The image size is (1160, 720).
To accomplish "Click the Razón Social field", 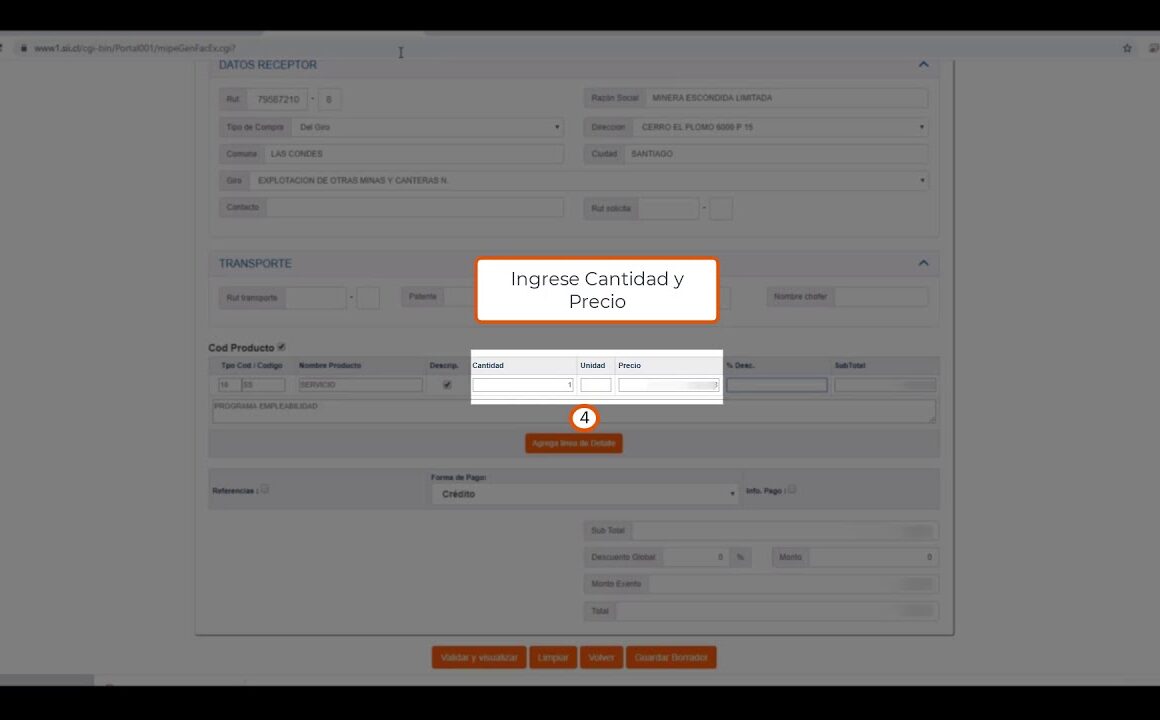I will click(786, 98).
